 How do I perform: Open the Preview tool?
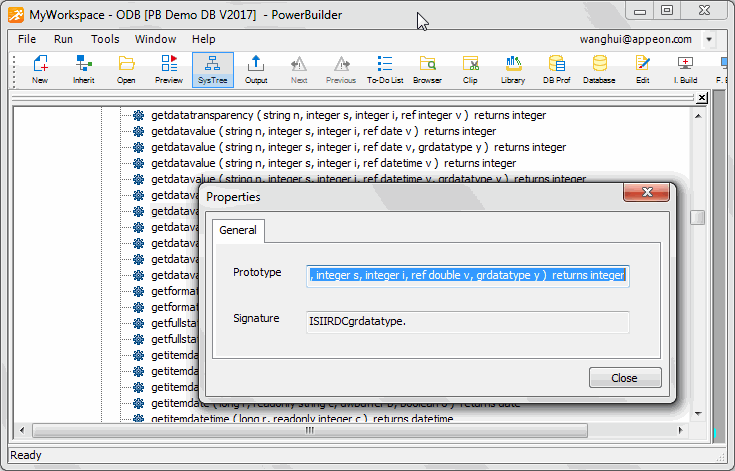(169, 69)
